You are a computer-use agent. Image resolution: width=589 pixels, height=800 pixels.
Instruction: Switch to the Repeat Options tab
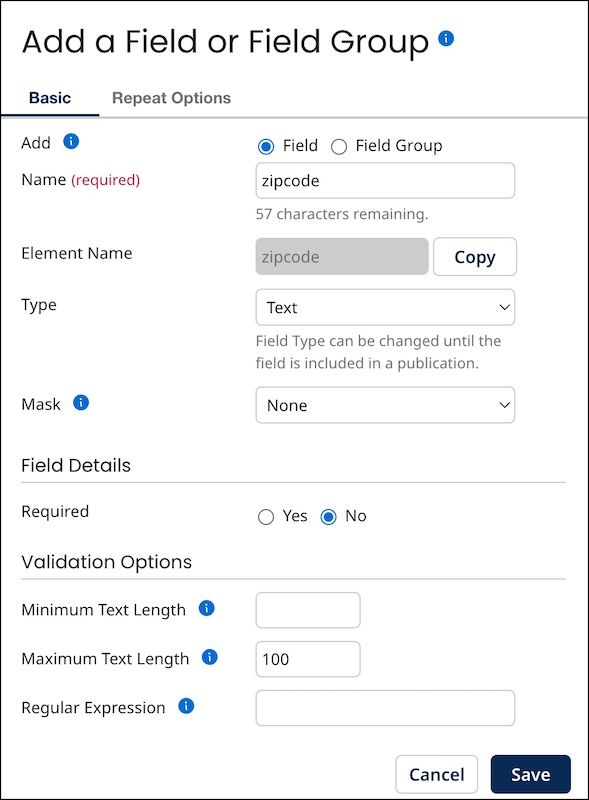tap(170, 97)
